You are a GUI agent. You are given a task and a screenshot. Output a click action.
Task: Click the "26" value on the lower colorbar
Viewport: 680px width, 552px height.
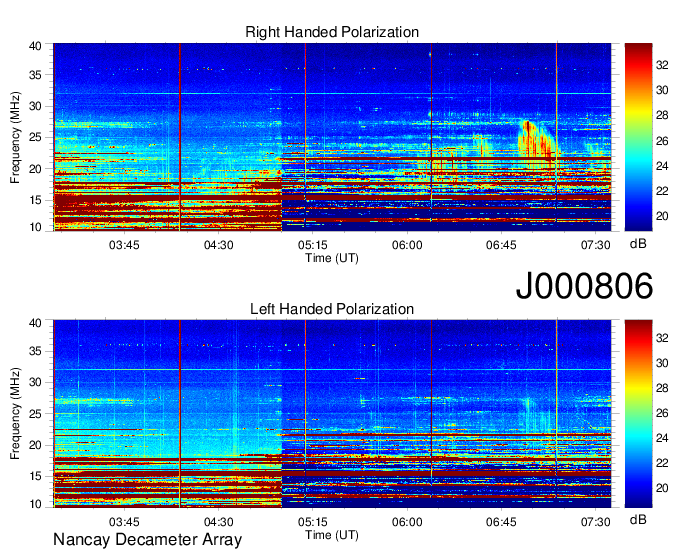pyautogui.click(x=662, y=413)
